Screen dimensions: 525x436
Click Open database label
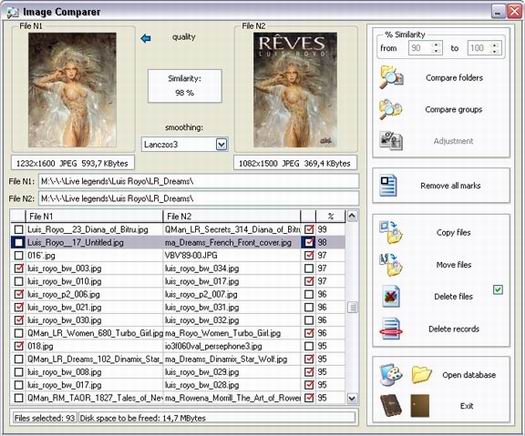coord(469,375)
